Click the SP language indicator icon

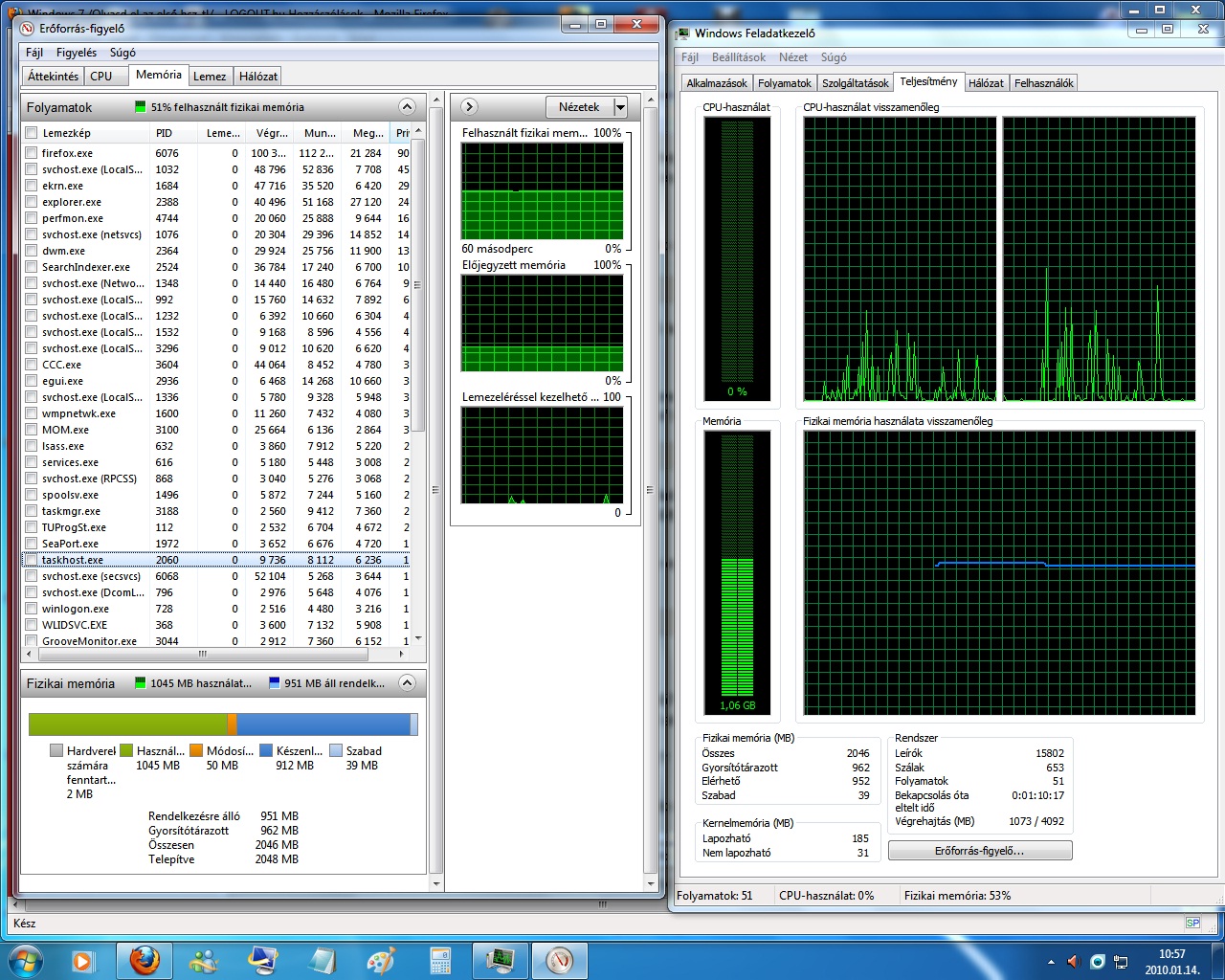click(1192, 923)
